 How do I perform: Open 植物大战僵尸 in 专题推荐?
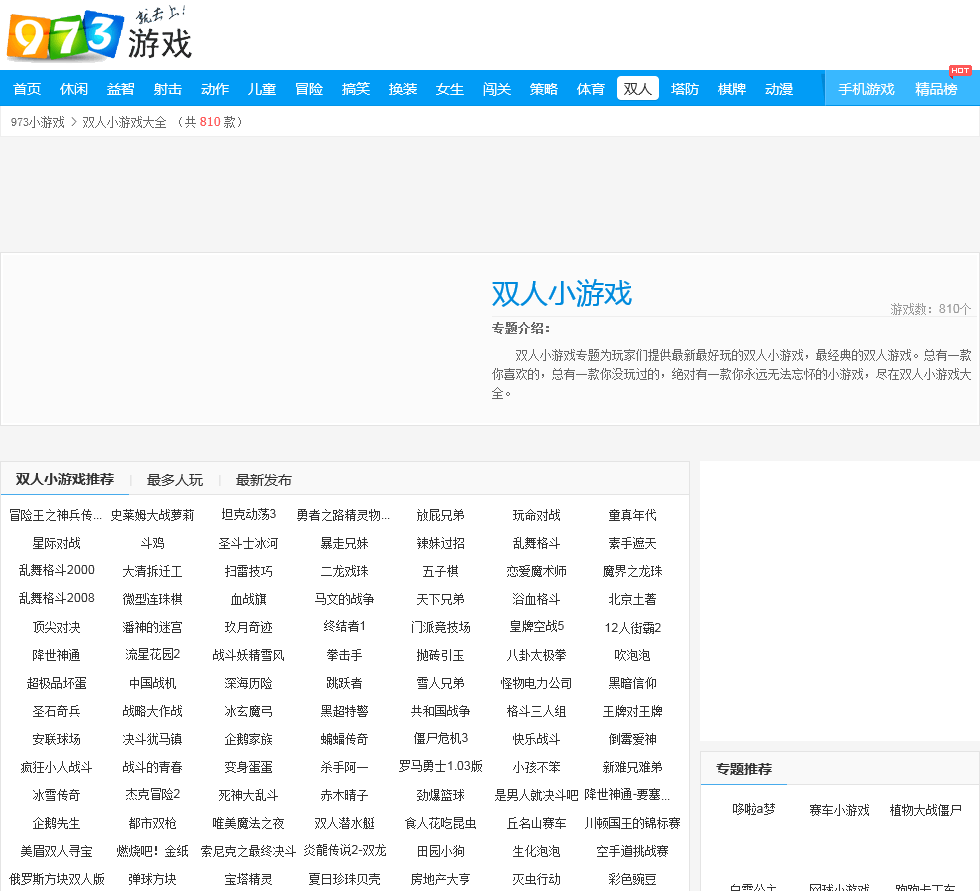click(925, 810)
